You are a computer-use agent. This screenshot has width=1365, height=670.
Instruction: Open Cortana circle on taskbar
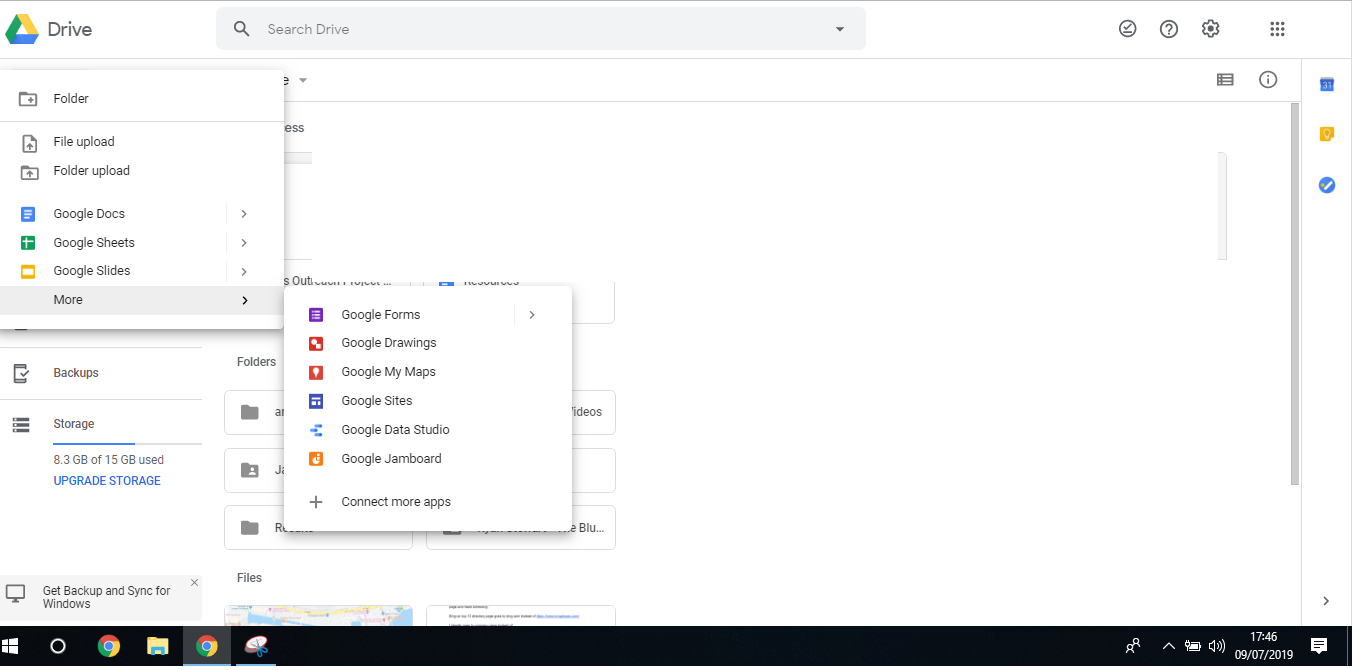coord(58,646)
